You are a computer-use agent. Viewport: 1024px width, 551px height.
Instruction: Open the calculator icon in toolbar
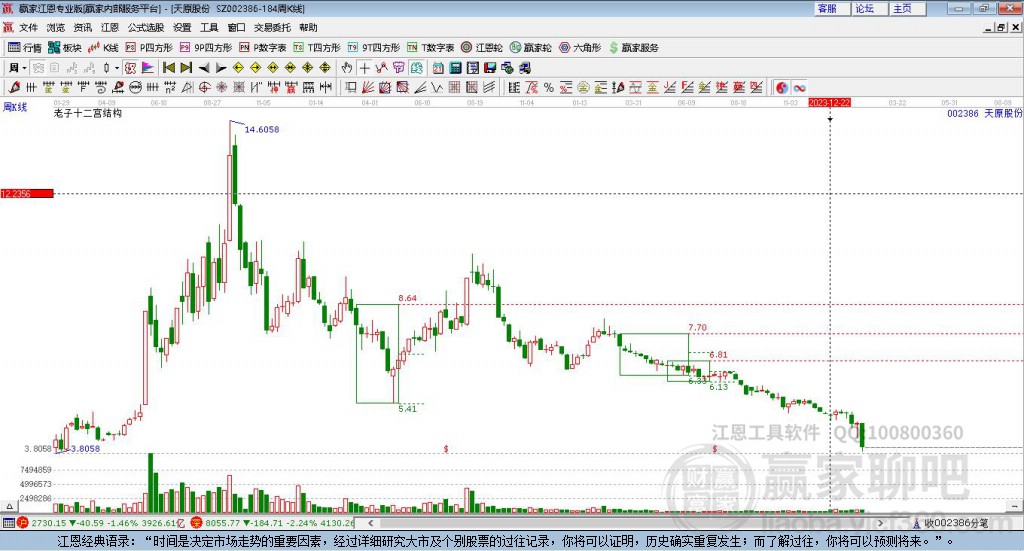tap(456, 68)
